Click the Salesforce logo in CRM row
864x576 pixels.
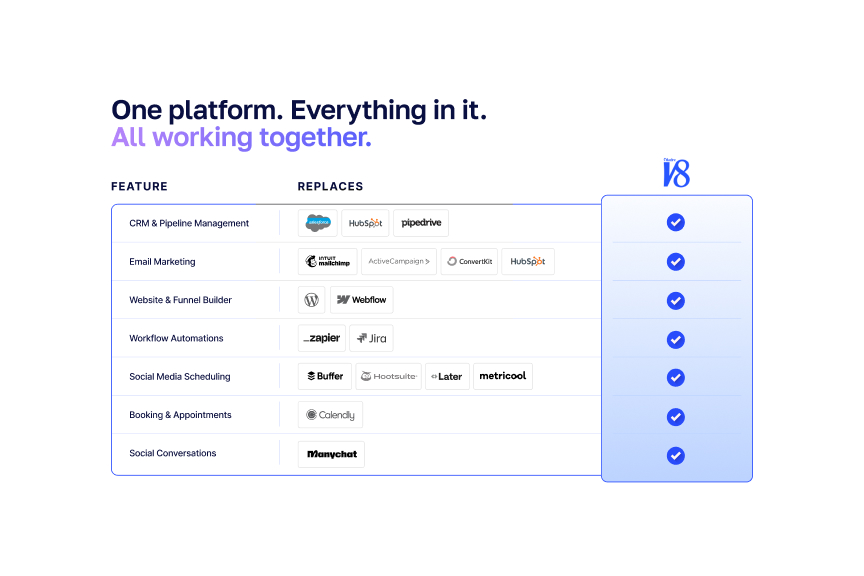click(318, 223)
